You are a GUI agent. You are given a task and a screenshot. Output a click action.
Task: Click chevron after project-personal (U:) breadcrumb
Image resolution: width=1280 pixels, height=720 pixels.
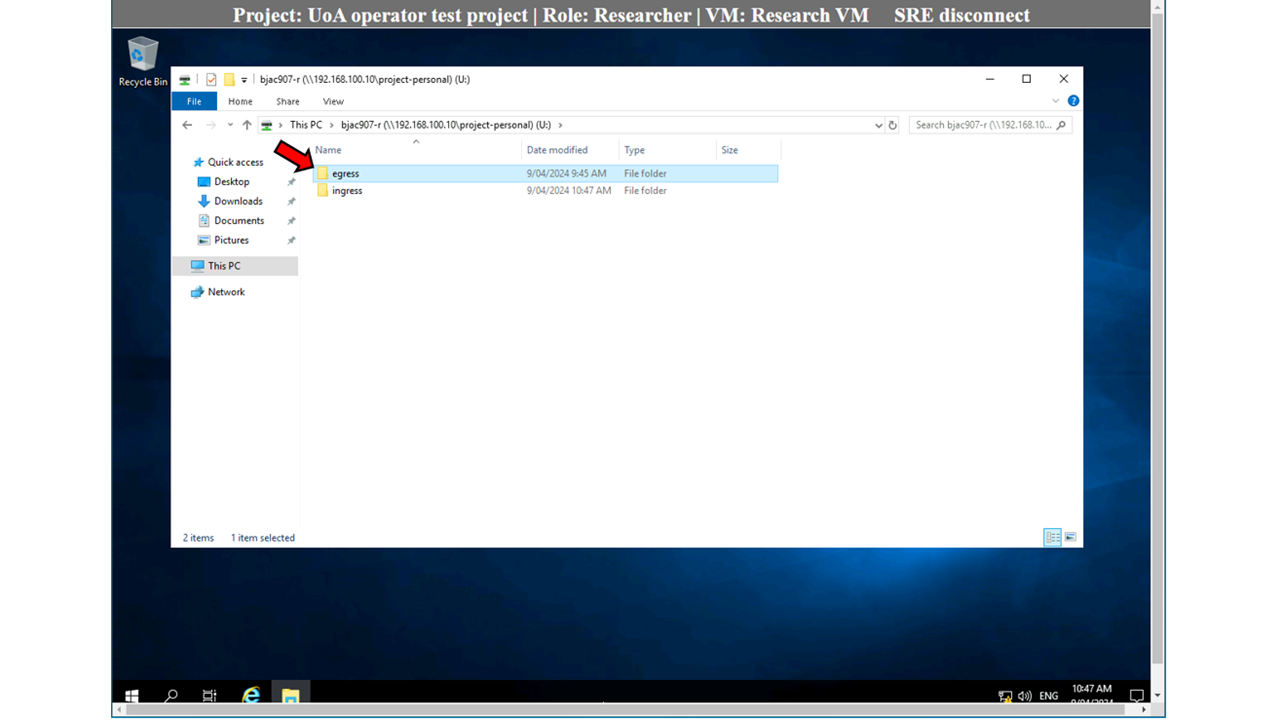coord(560,125)
